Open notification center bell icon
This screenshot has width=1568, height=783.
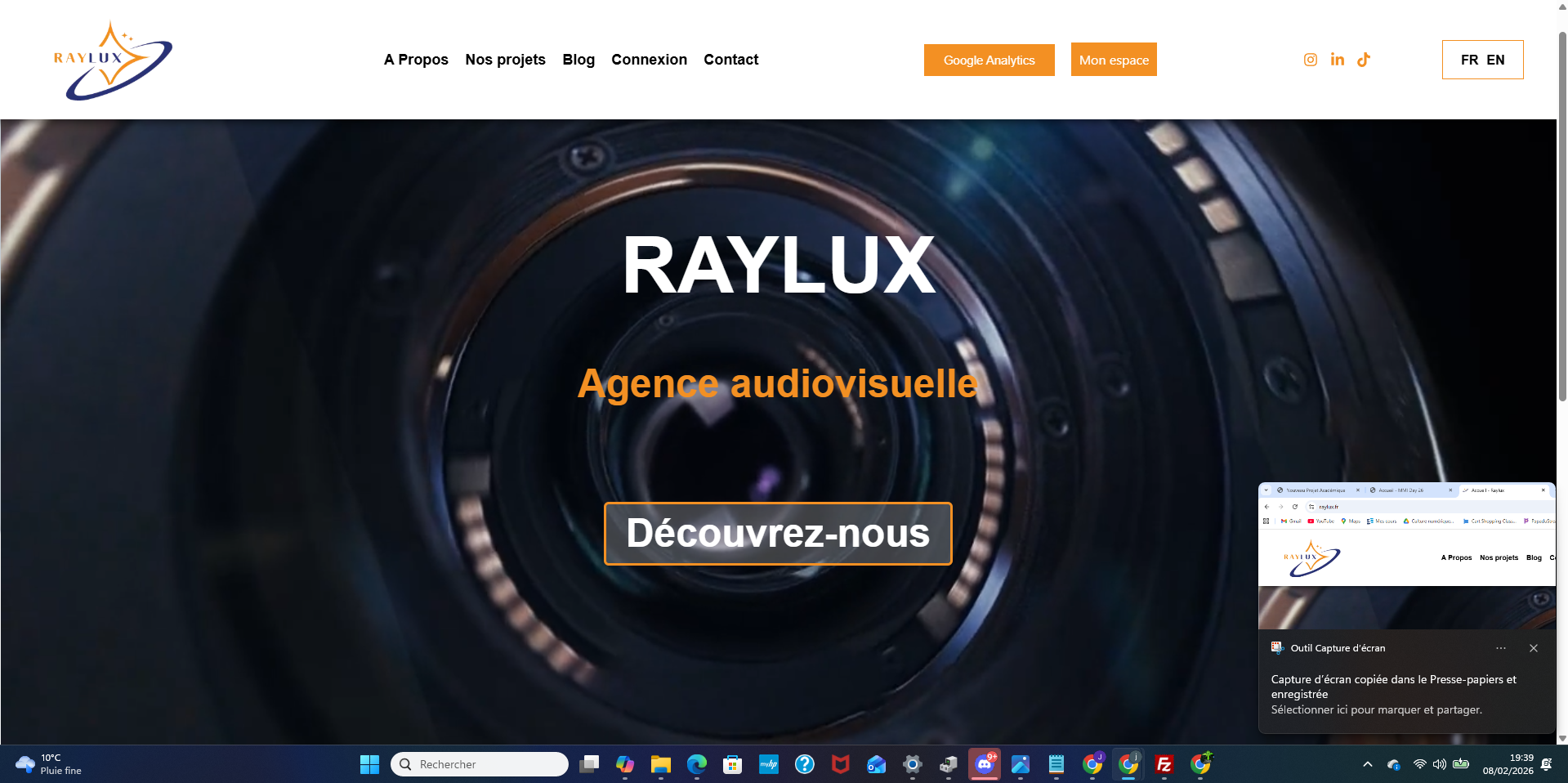click(x=1547, y=764)
